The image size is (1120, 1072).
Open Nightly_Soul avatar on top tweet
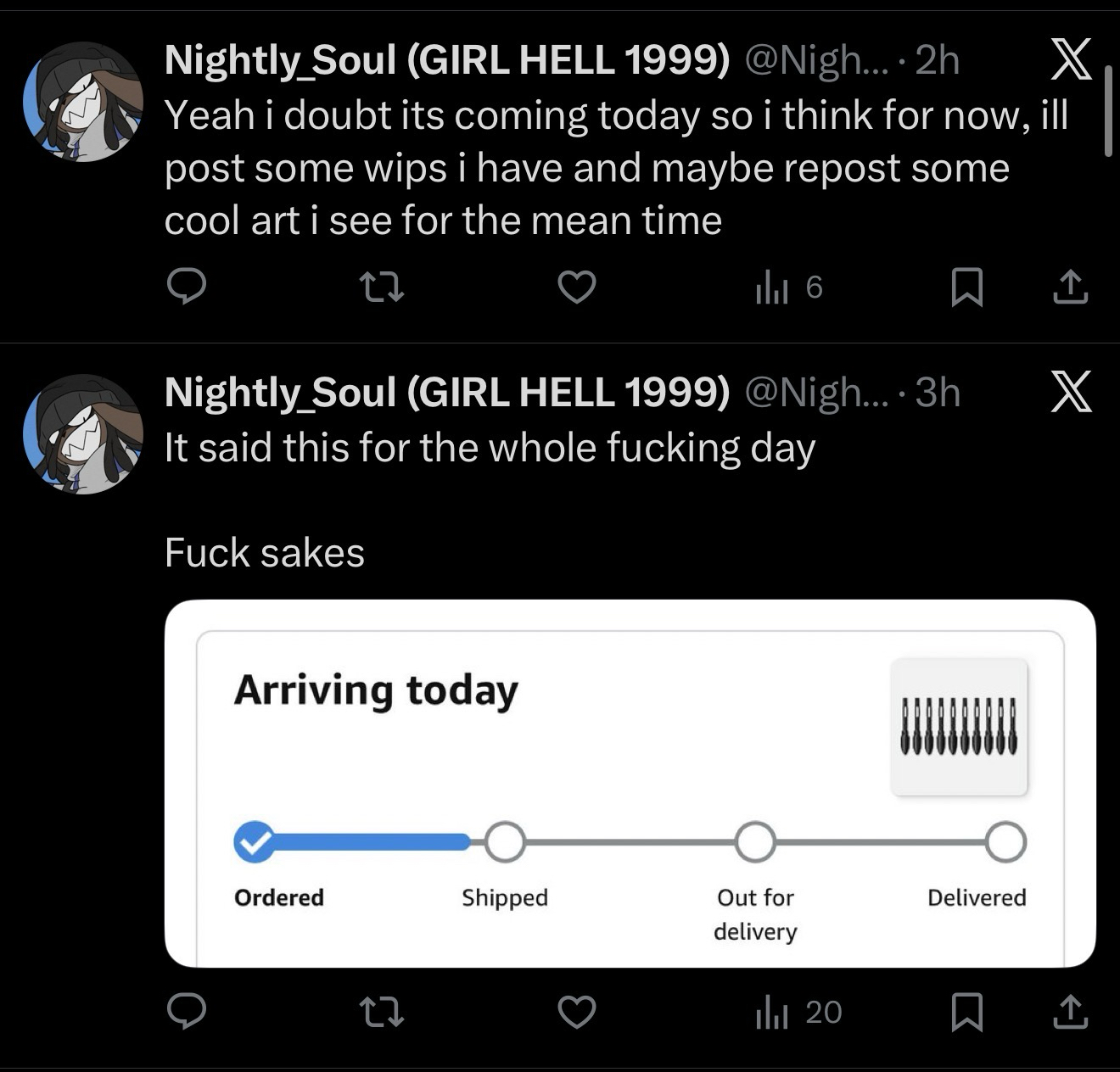[83, 101]
